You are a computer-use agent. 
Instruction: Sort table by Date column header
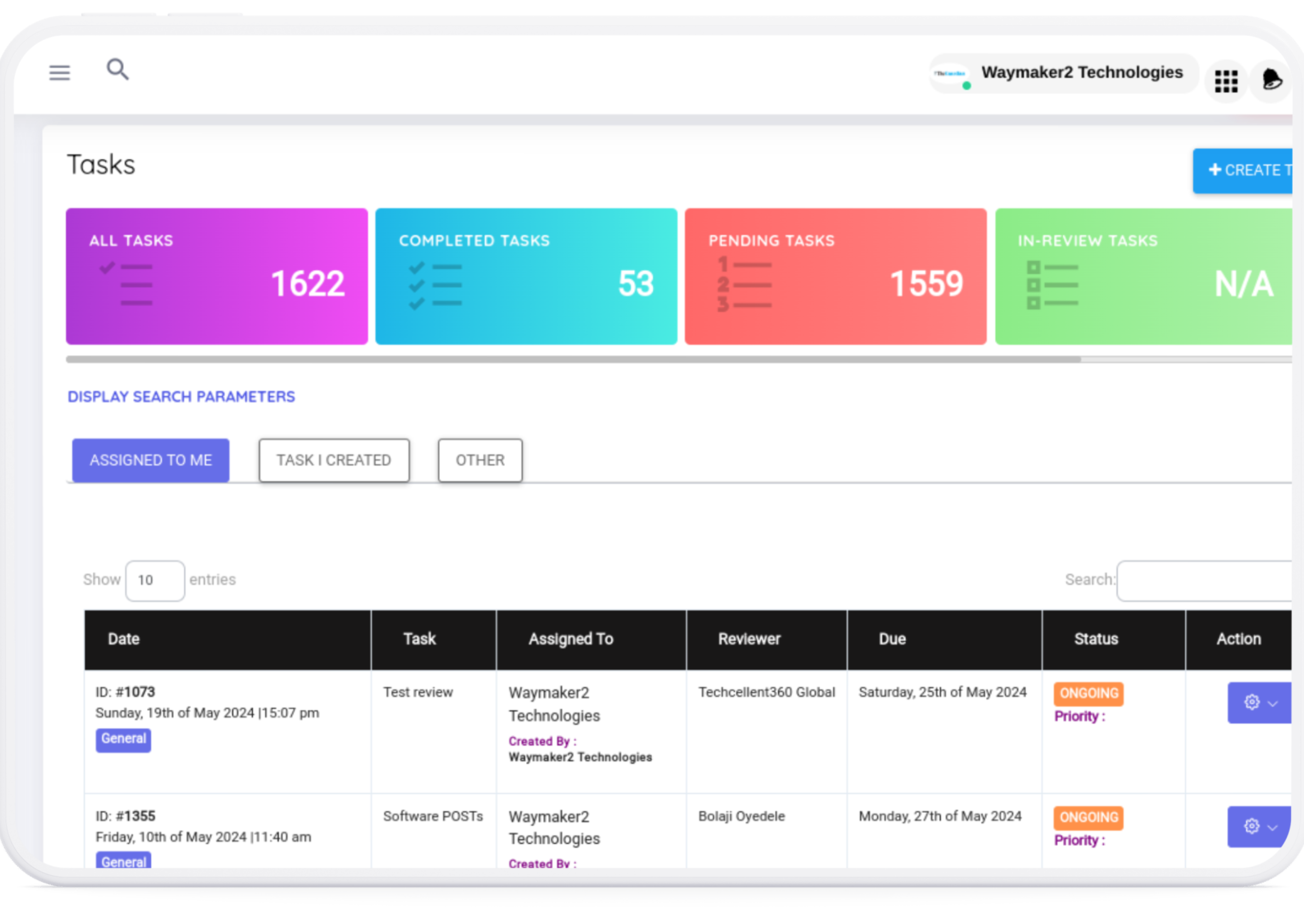pyautogui.click(x=124, y=640)
